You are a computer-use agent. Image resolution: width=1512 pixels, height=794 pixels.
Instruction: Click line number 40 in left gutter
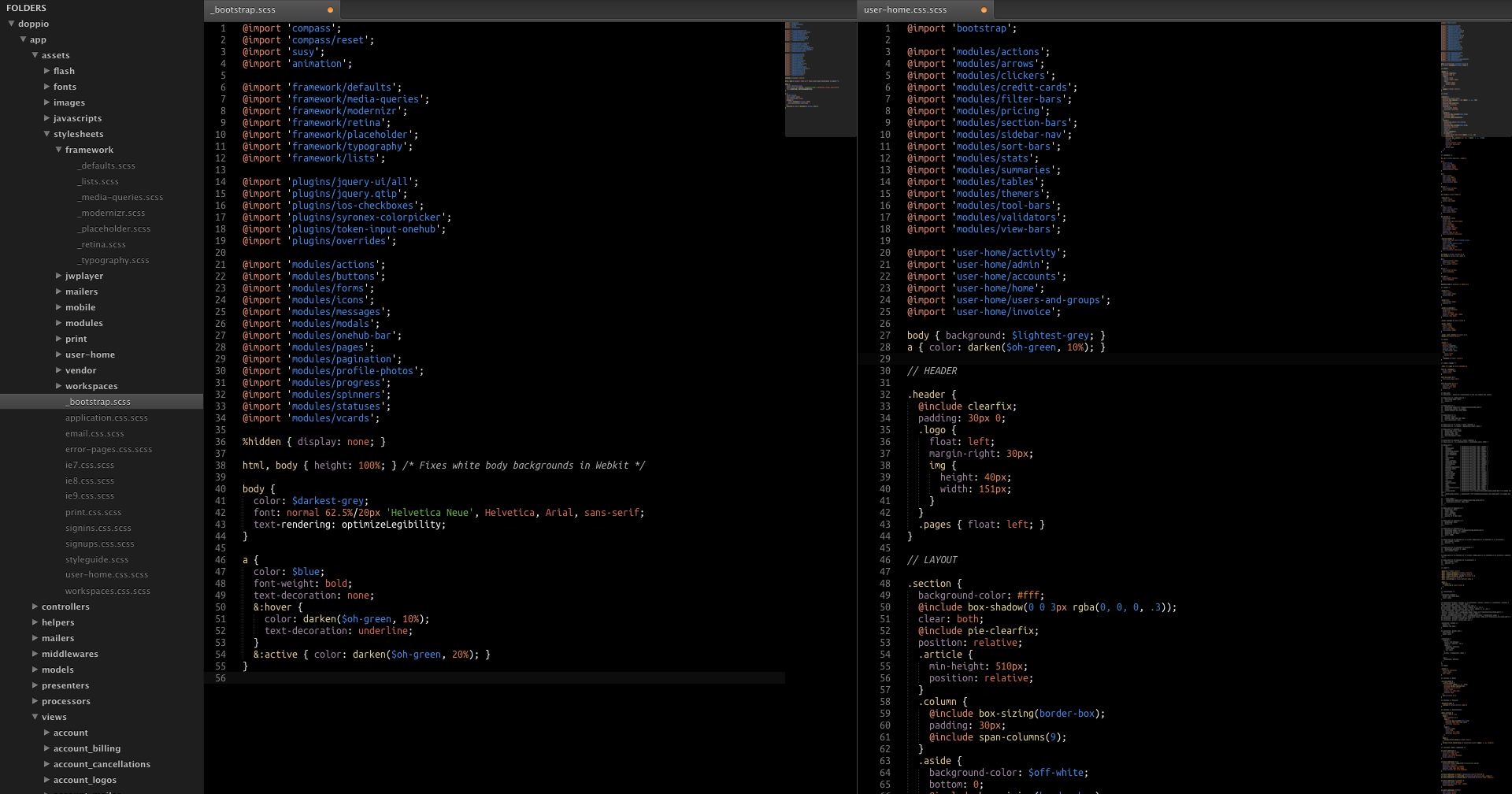(x=220, y=489)
